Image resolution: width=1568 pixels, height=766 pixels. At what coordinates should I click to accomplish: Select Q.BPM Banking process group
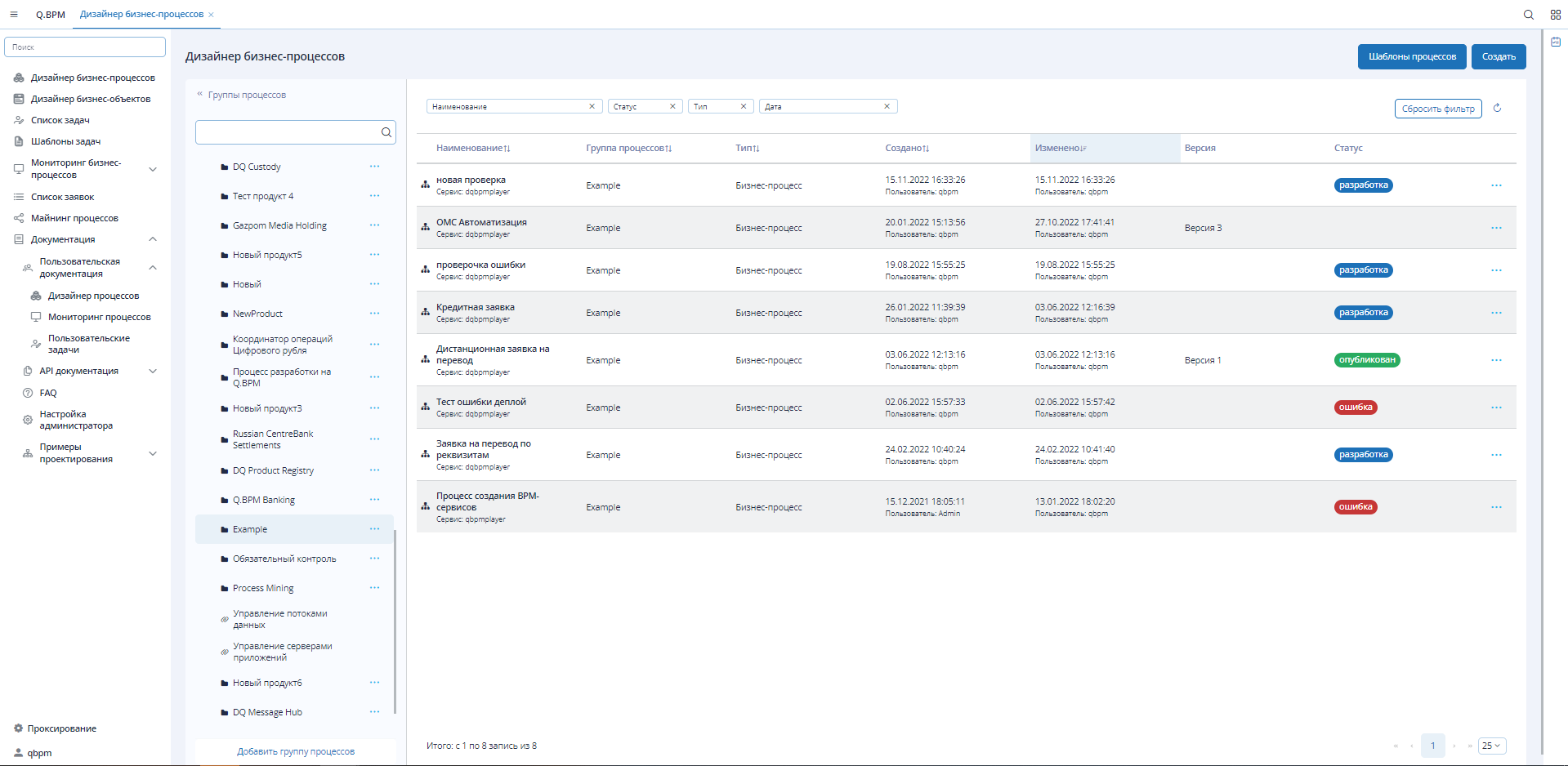tap(263, 500)
